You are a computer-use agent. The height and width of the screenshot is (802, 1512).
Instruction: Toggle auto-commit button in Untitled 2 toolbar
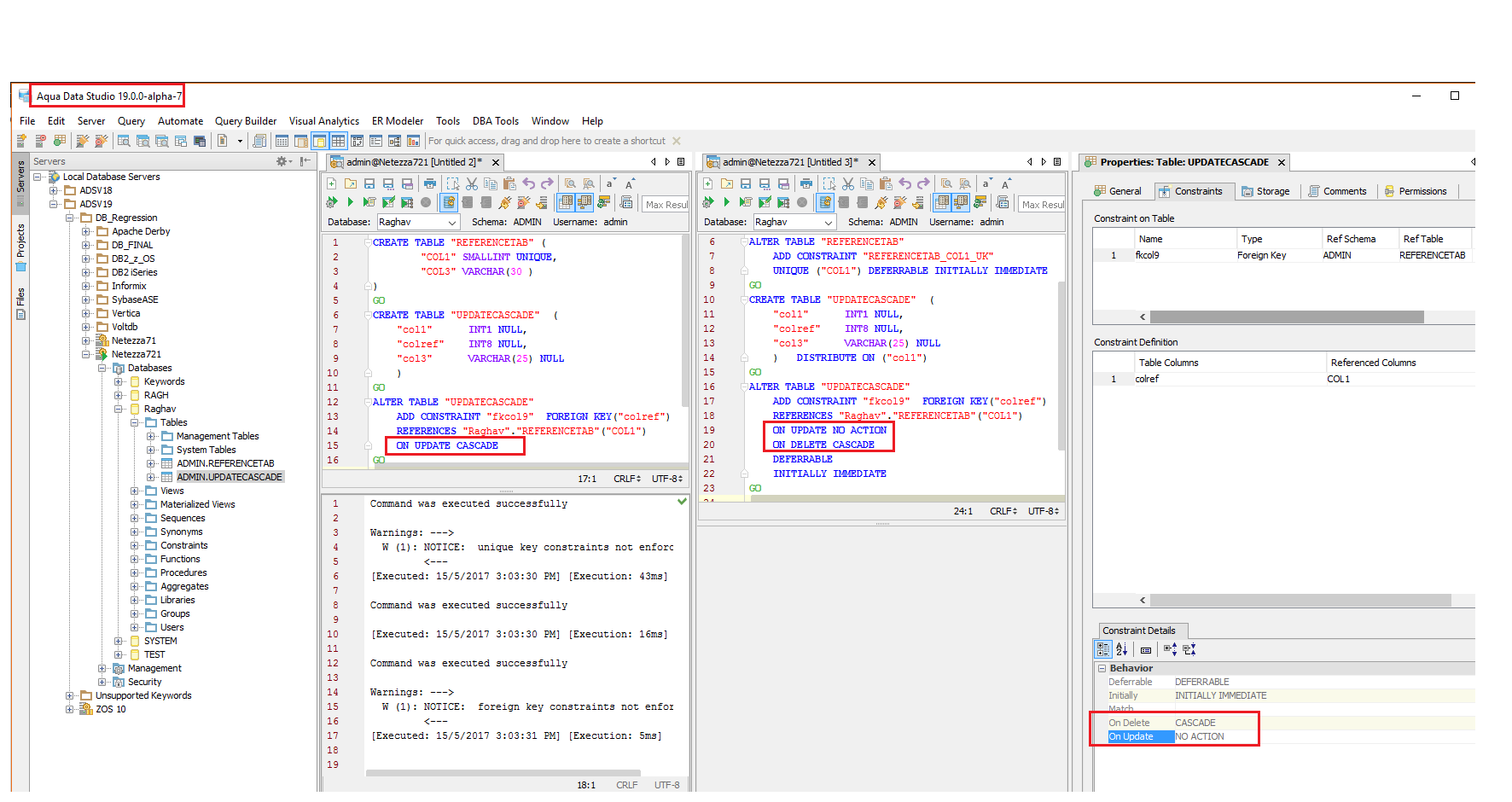pyautogui.click(x=449, y=202)
